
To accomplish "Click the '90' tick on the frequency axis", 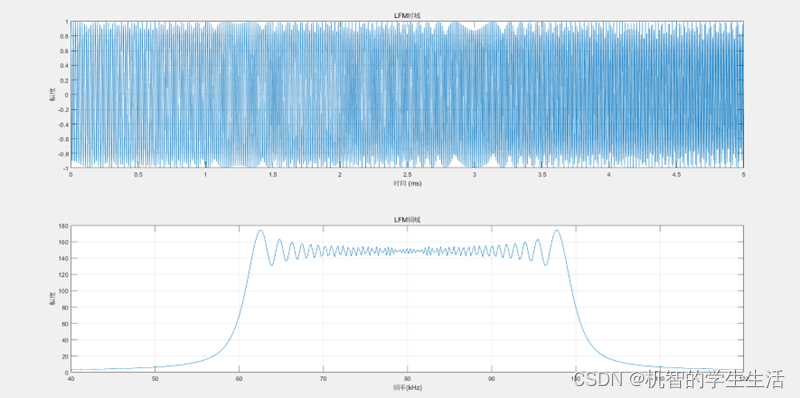I will (x=491, y=379).
